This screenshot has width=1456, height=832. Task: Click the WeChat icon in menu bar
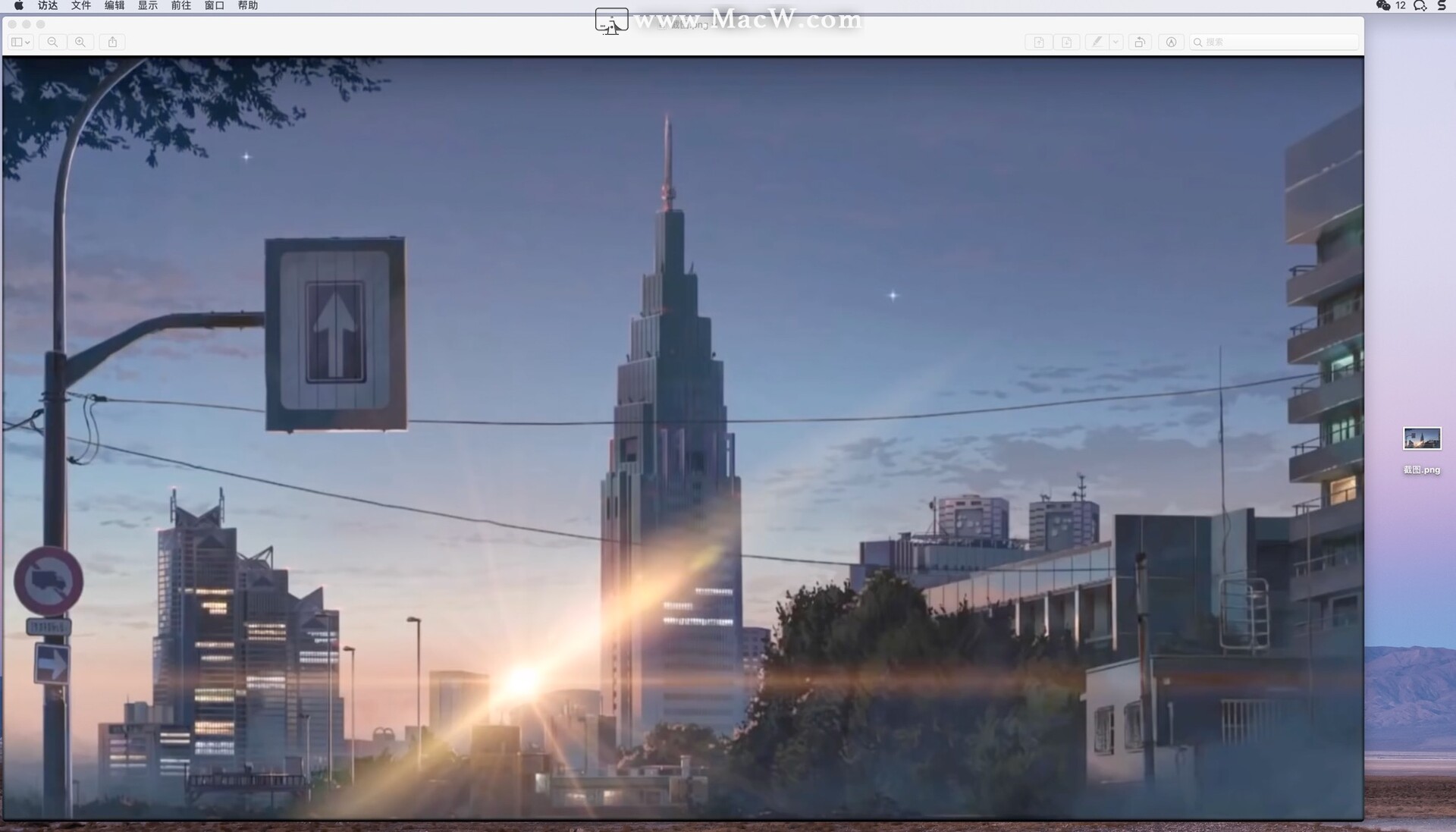[x=1382, y=5]
